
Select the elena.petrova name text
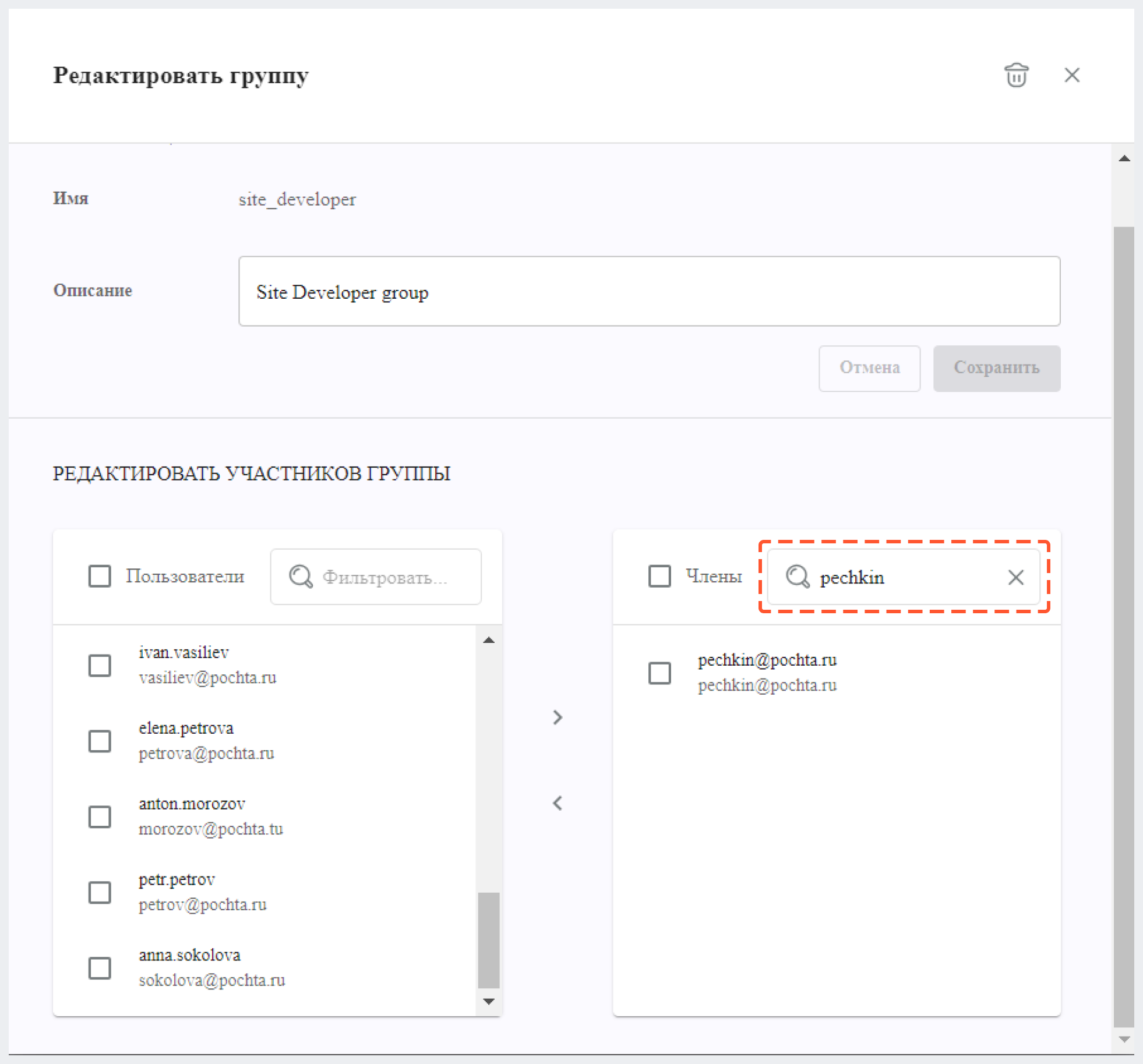pos(186,728)
